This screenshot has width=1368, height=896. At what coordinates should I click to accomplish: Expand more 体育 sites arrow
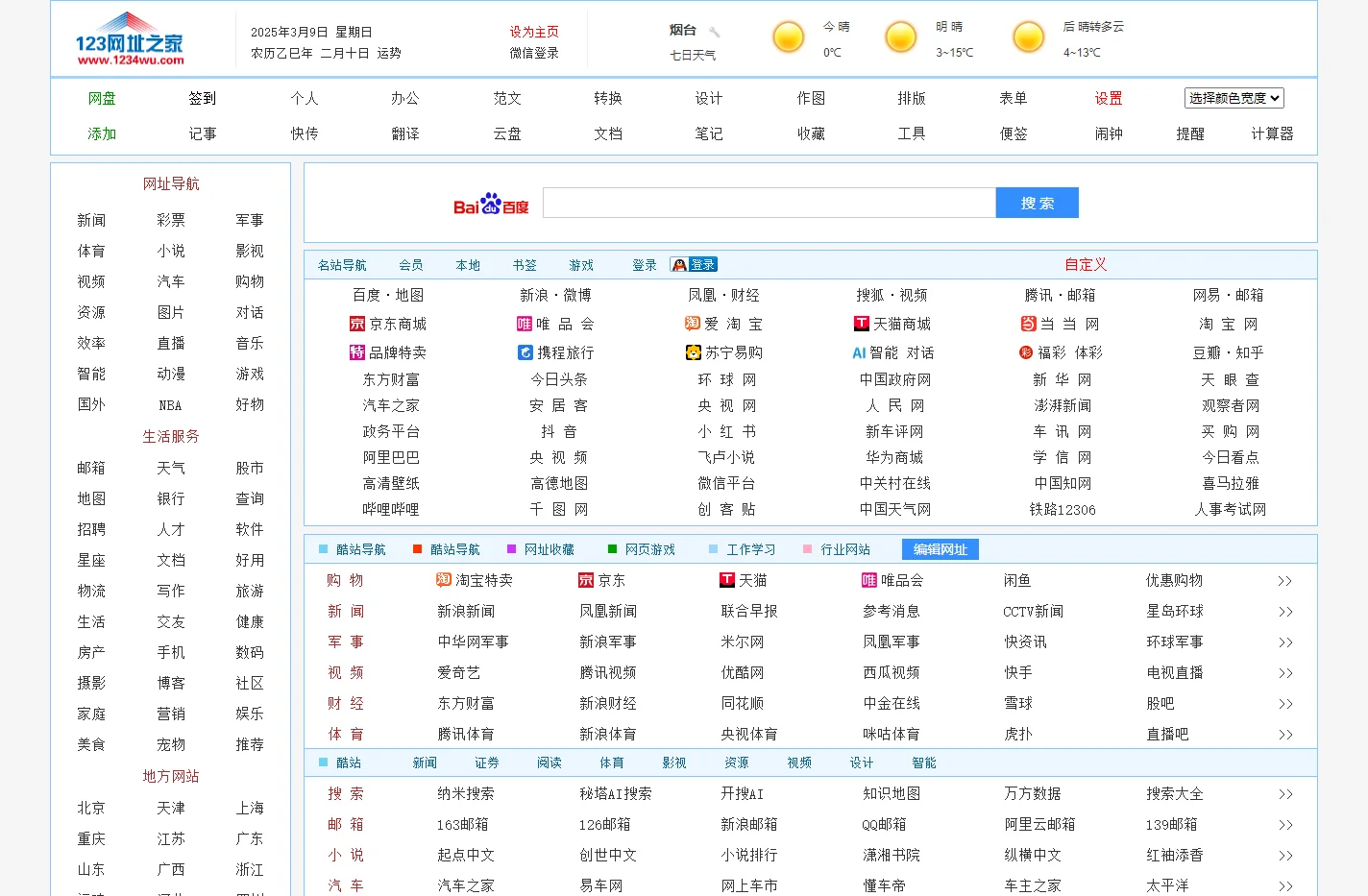1285,735
